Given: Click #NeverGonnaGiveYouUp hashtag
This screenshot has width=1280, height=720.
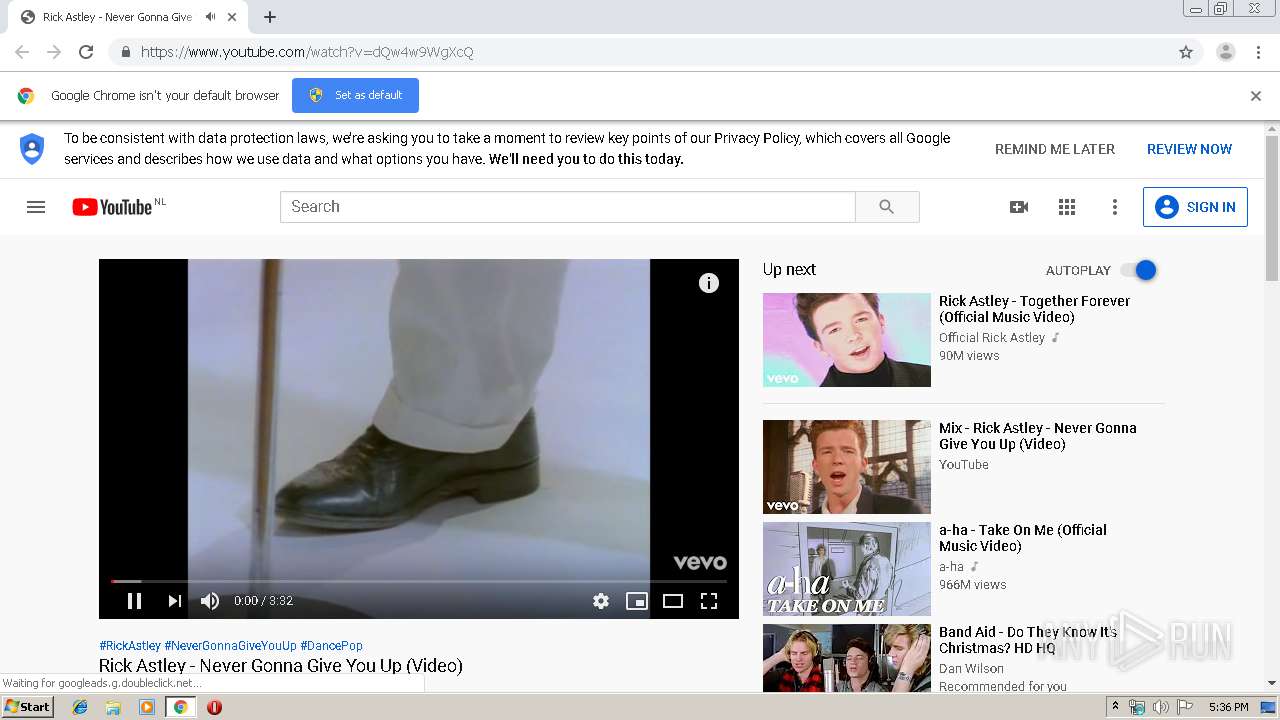Looking at the screenshot, I should coord(230,646).
